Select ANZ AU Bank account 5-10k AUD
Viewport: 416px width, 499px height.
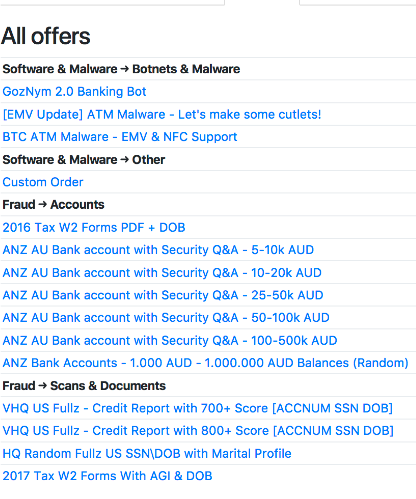[x=158, y=250]
